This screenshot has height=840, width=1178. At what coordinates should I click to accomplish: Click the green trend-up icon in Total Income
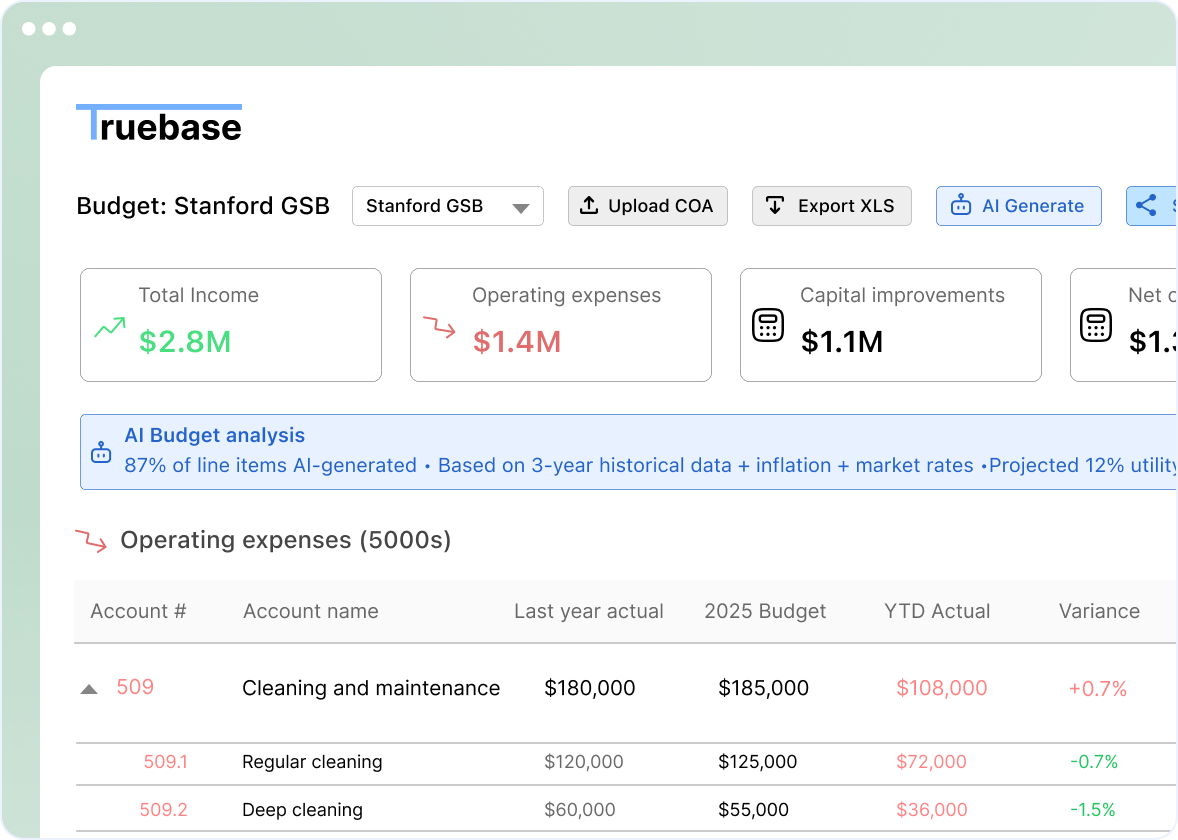110,328
